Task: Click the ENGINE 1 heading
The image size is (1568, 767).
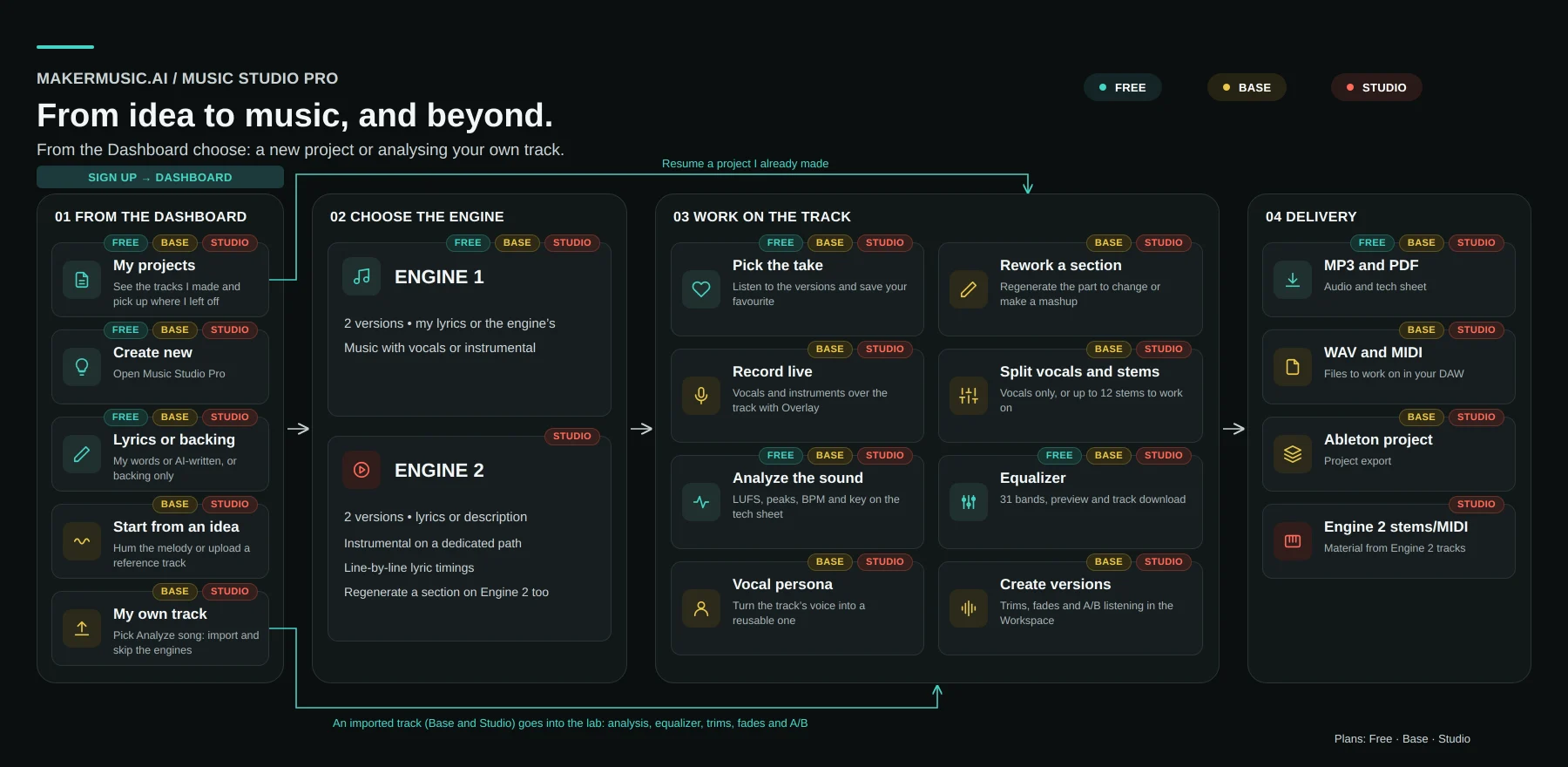Action: (x=439, y=276)
